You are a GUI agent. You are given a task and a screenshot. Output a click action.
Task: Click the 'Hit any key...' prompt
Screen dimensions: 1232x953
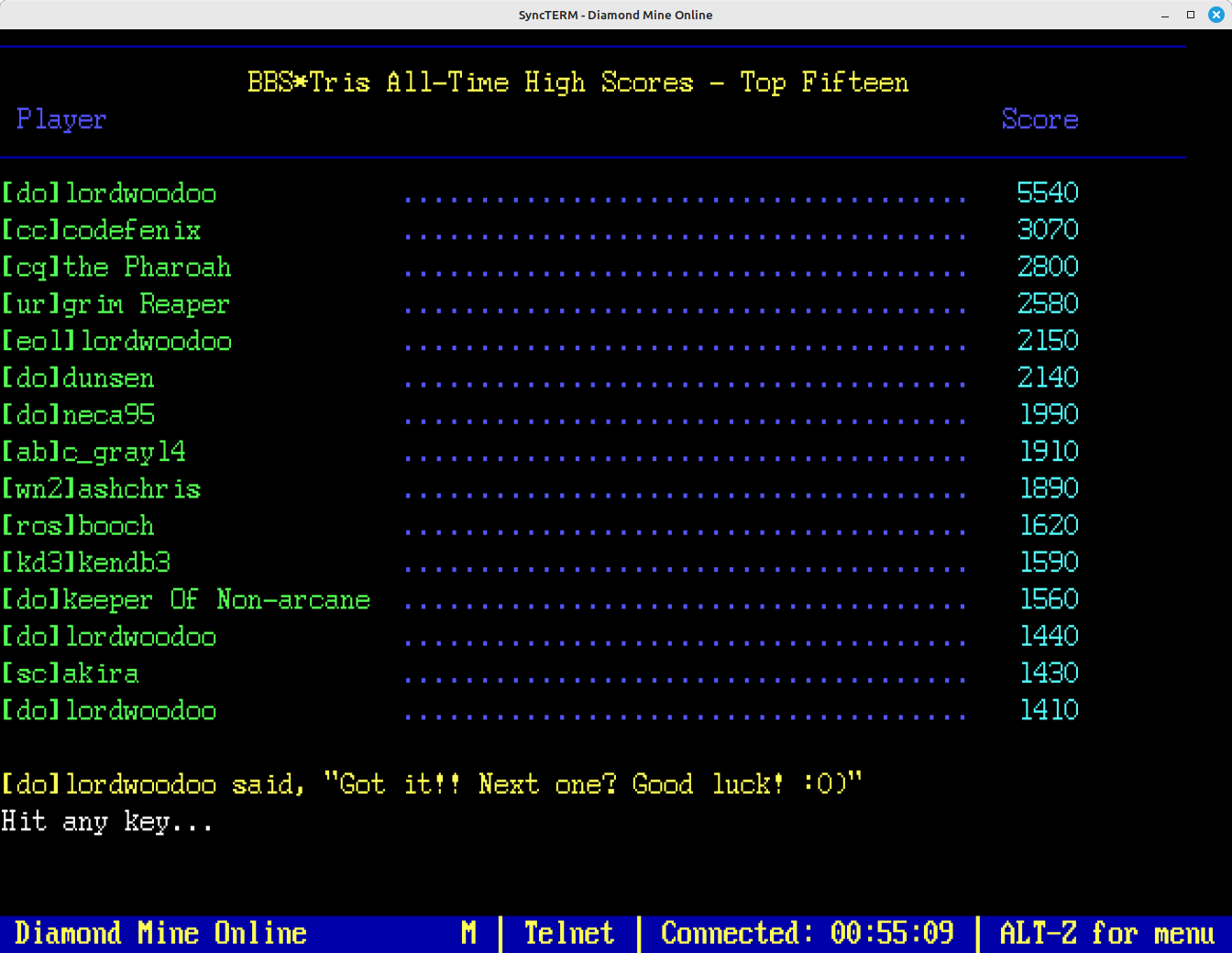(107, 822)
